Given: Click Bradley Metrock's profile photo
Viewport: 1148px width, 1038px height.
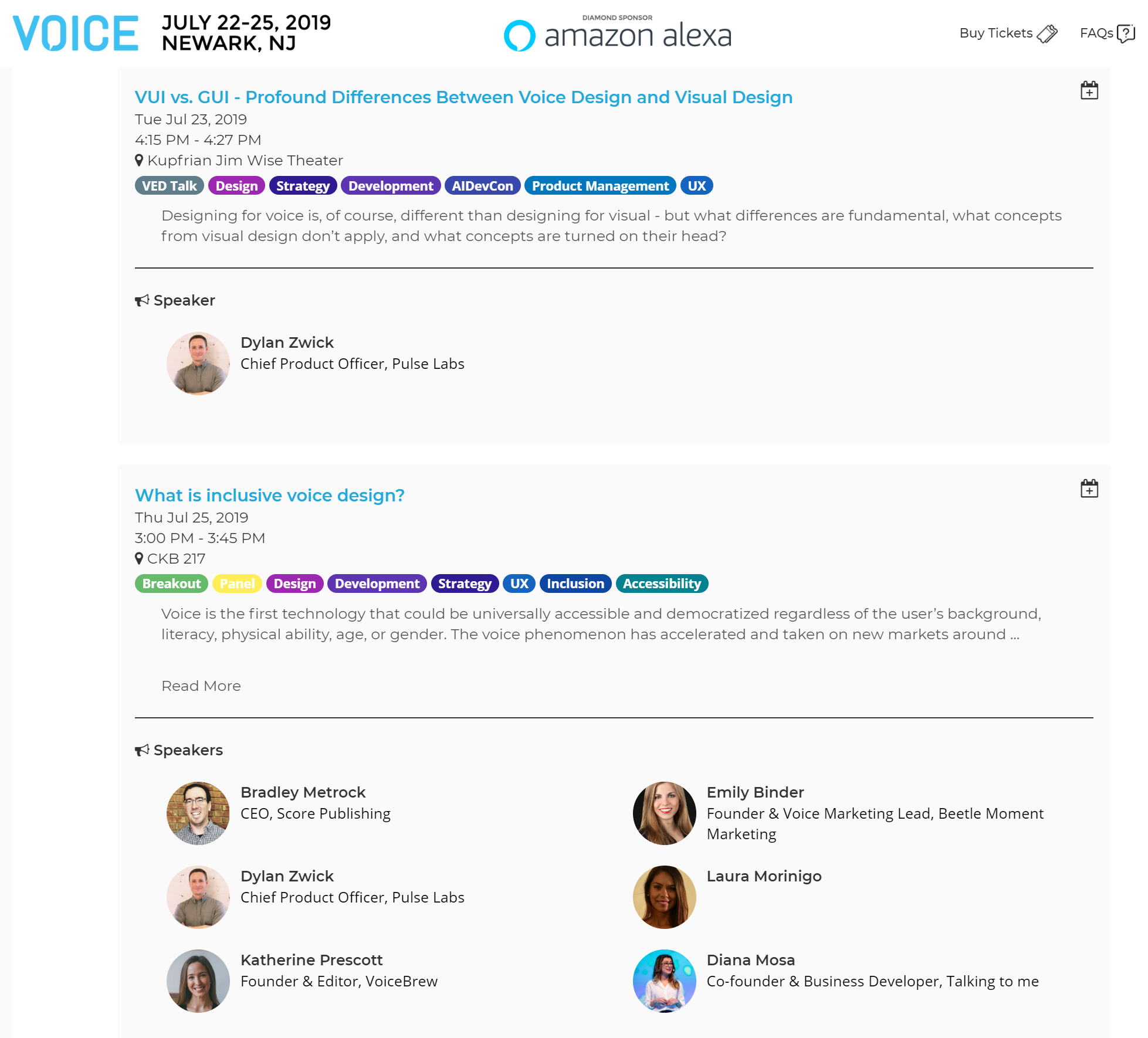Looking at the screenshot, I should pyautogui.click(x=198, y=813).
